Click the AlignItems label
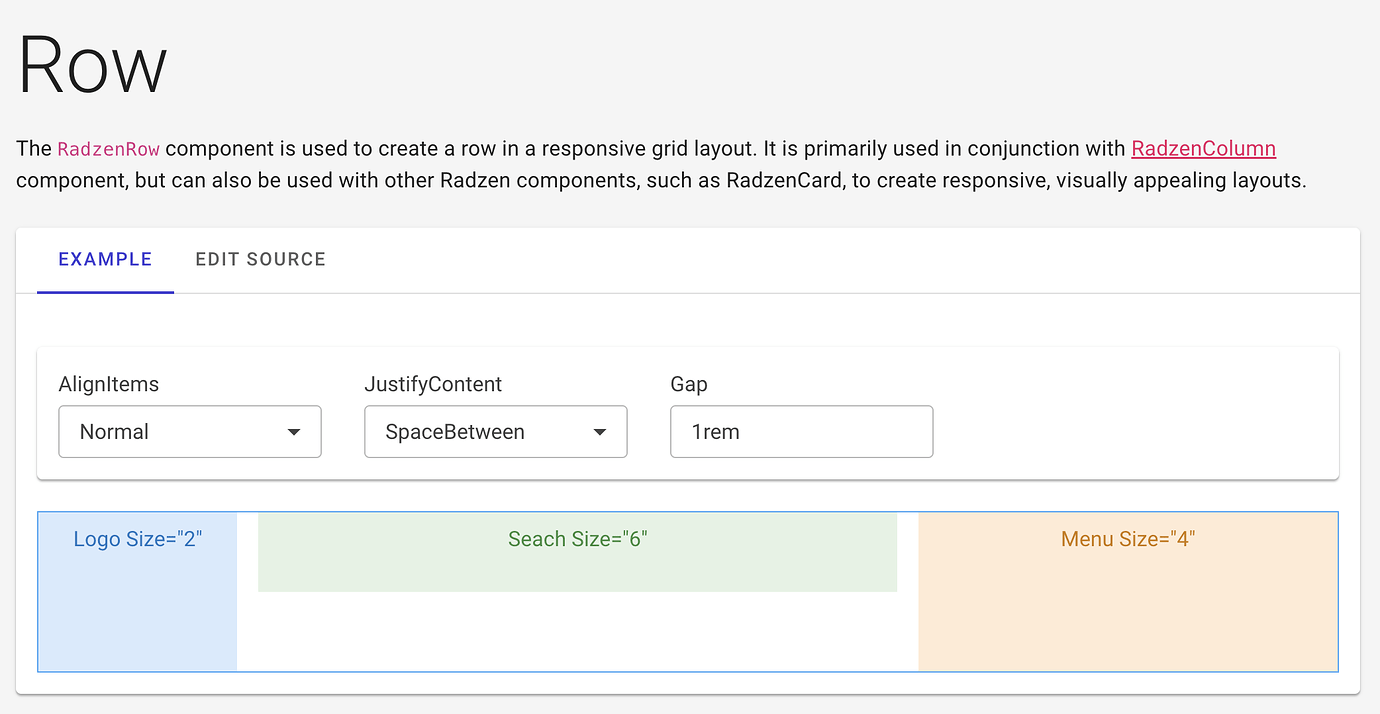The image size is (1380, 714). coord(109,384)
